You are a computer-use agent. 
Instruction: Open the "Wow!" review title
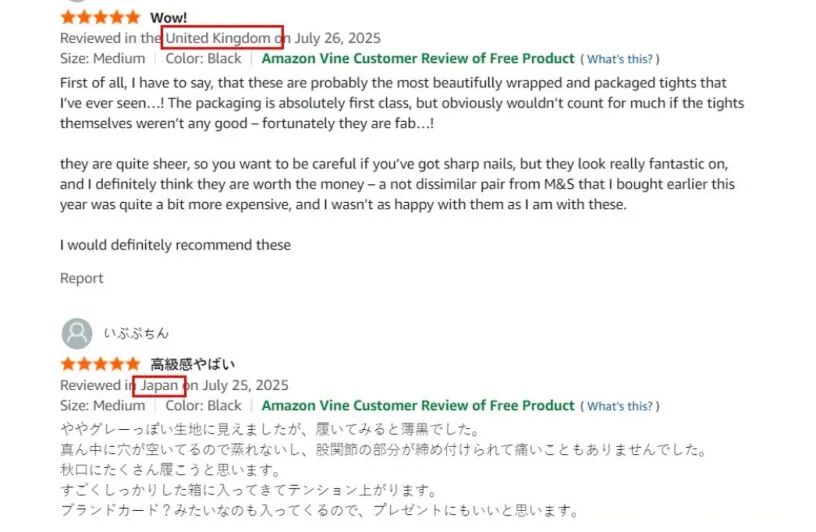coord(167,18)
